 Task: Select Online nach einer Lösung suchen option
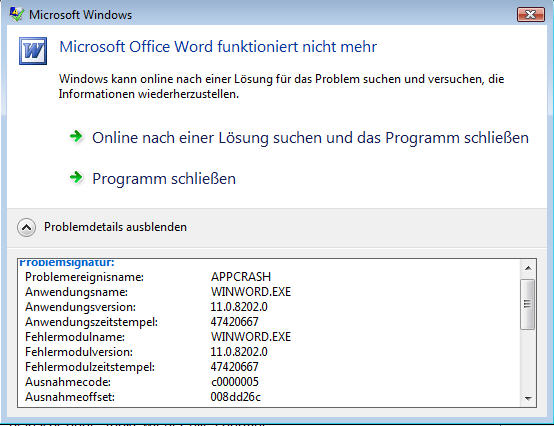pos(310,138)
